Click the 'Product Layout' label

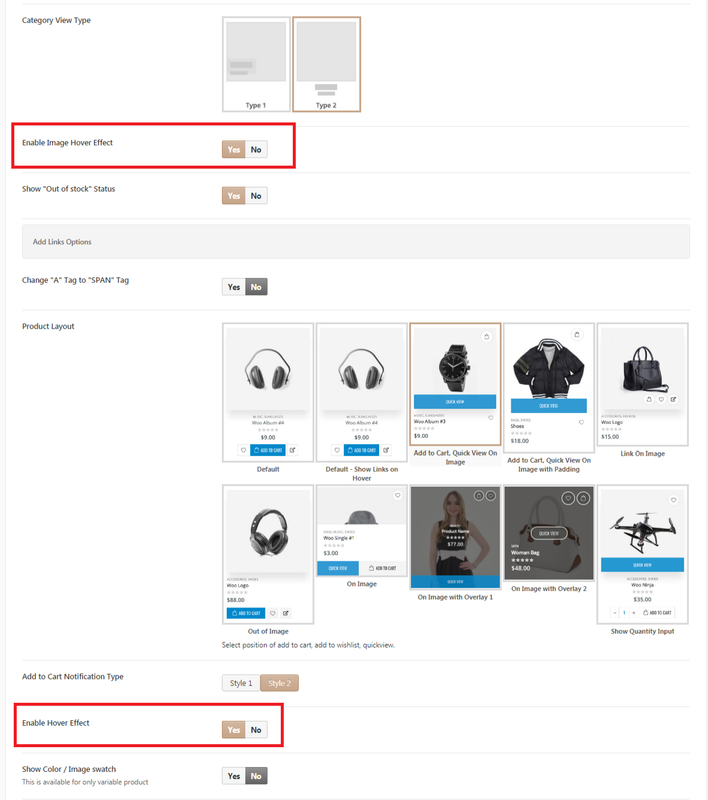coord(48,326)
